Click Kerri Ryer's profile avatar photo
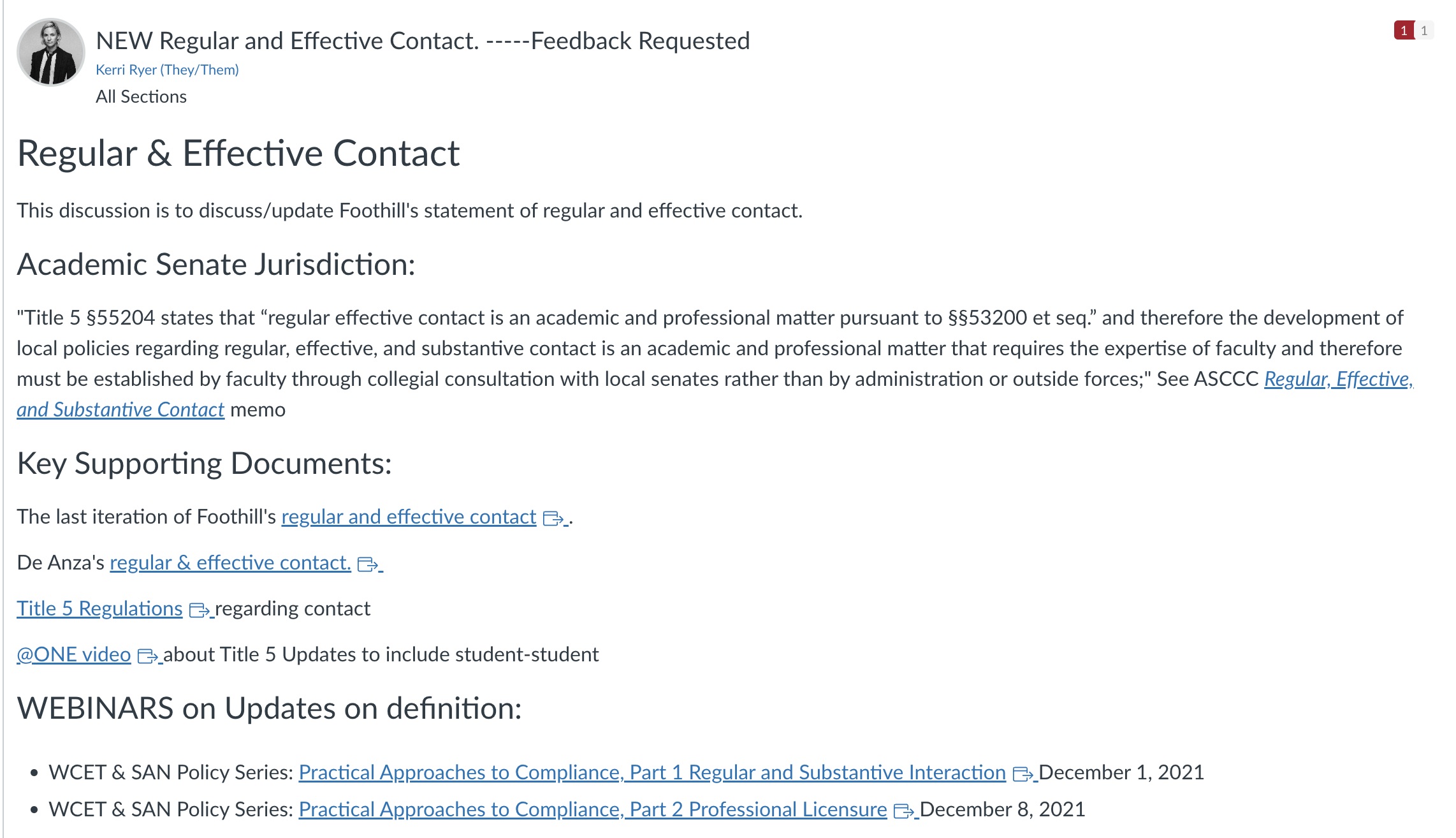 (x=51, y=52)
